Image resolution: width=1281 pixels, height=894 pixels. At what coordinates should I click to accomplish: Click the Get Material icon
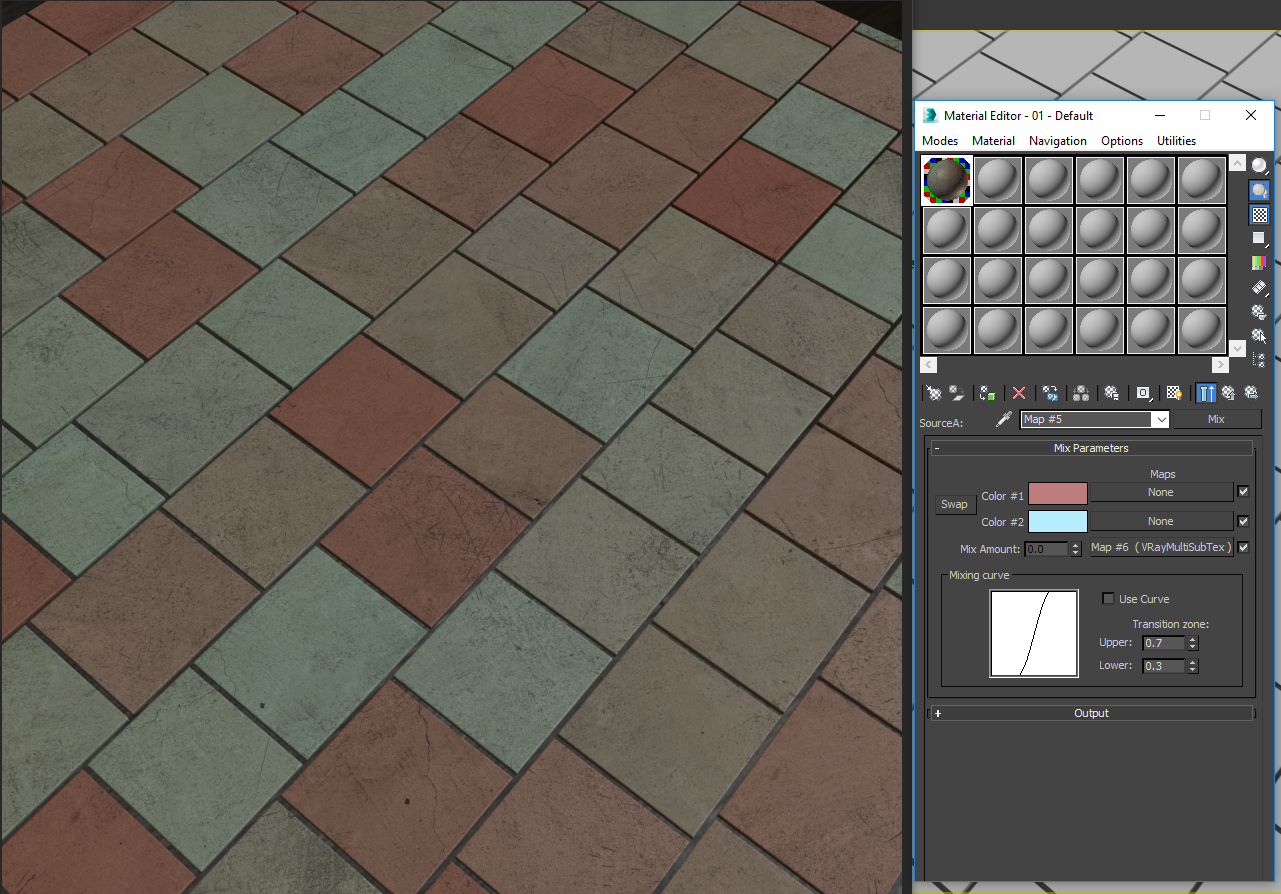[933, 393]
